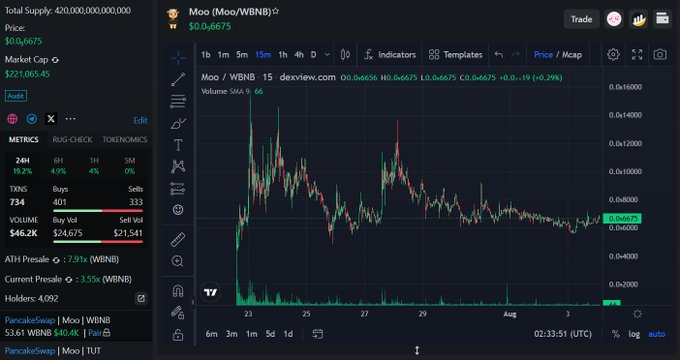This screenshot has width=680, height=360.
Task: Switch to the RUG-CHECK tab
Action: (x=72, y=140)
